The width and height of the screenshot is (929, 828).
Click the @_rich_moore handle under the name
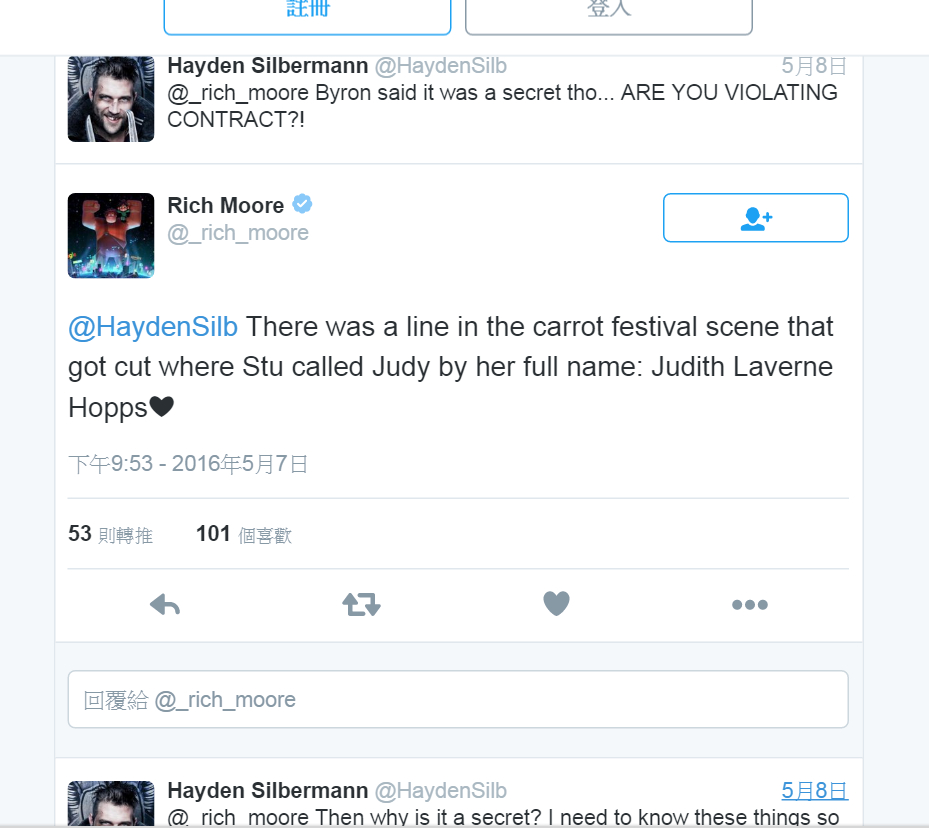click(x=238, y=233)
